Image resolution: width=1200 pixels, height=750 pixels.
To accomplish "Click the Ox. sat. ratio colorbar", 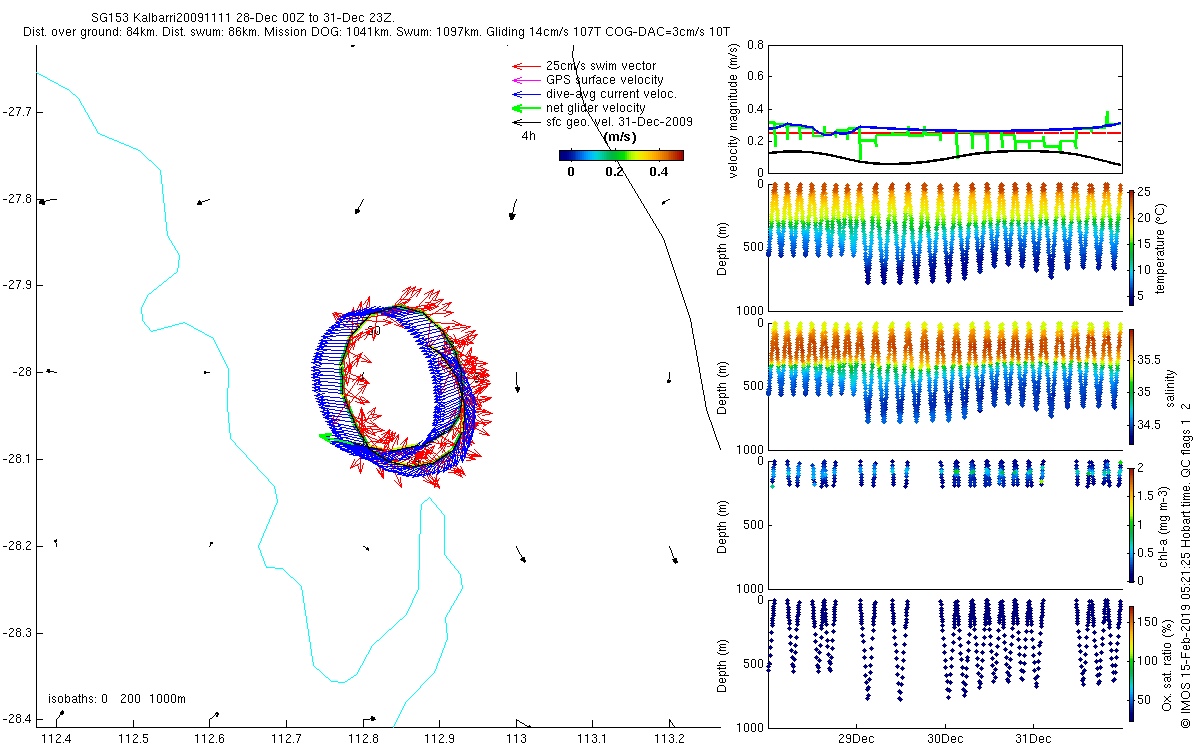I will (1131, 663).
